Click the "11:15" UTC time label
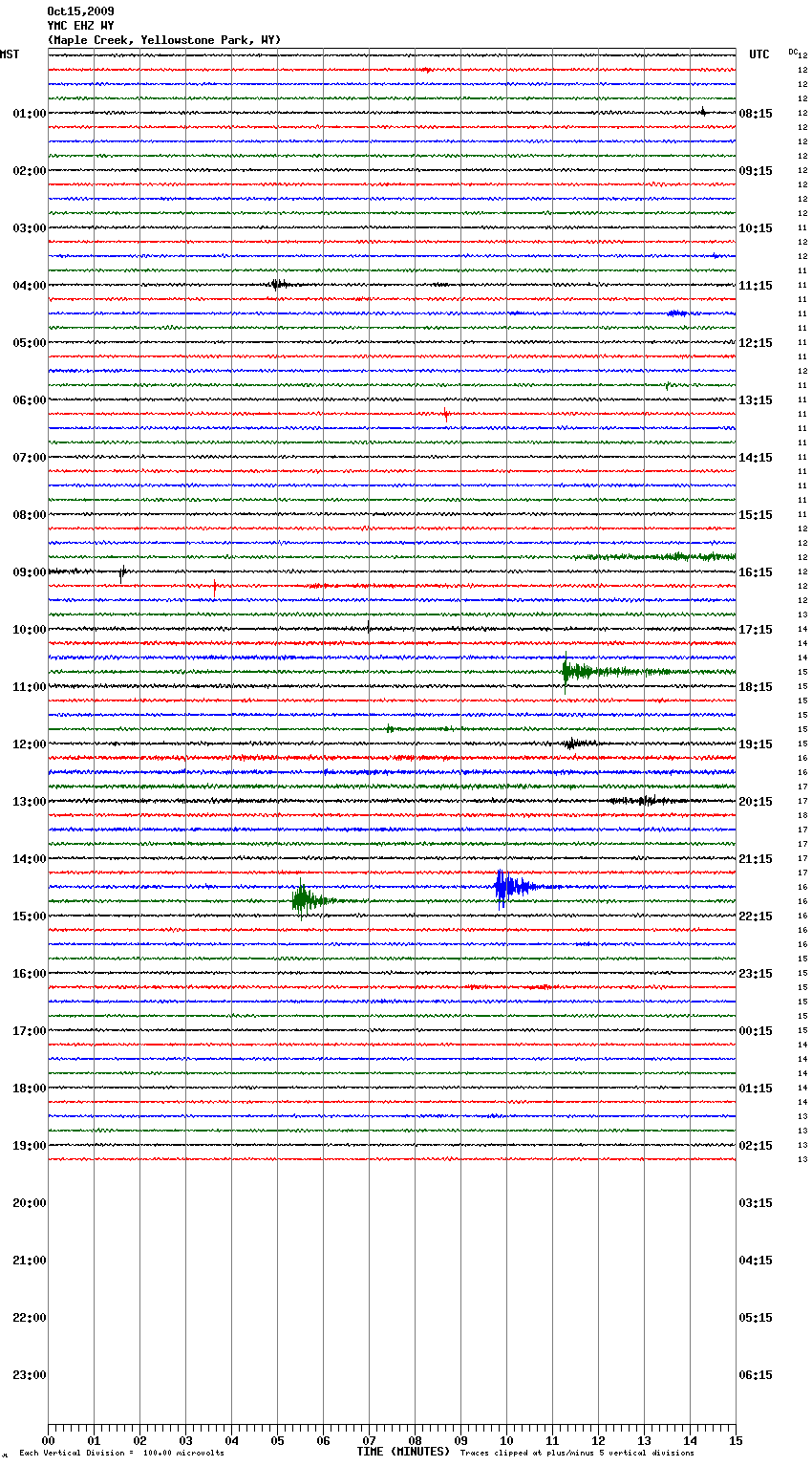This screenshot has height=1466, width=812. point(756,286)
